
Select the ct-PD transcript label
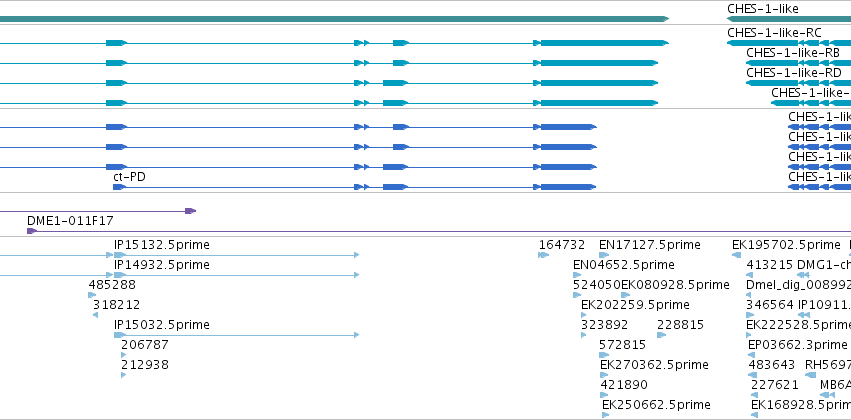[129, 177]
